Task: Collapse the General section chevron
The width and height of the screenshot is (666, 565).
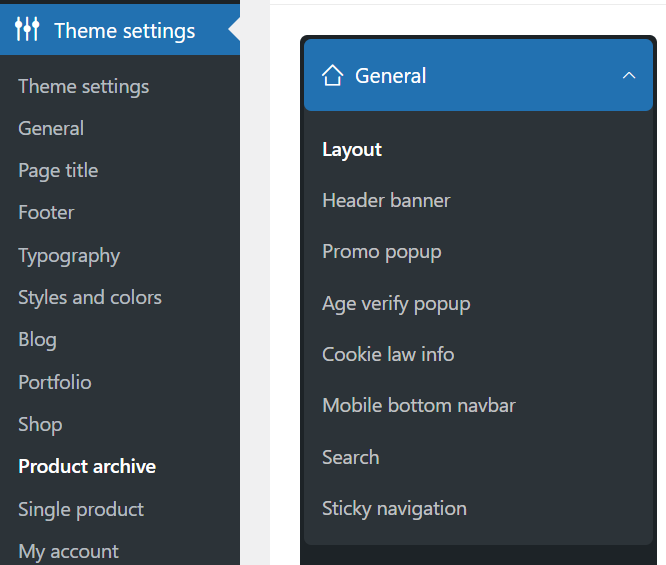Action: tap(628, 75)
